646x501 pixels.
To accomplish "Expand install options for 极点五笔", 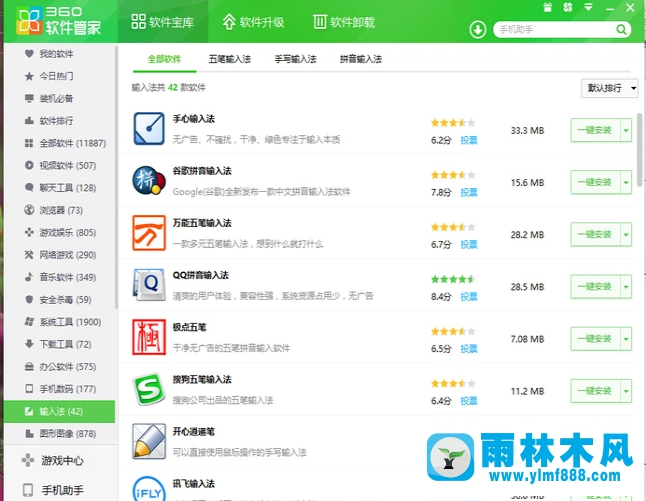I will 626,339.
